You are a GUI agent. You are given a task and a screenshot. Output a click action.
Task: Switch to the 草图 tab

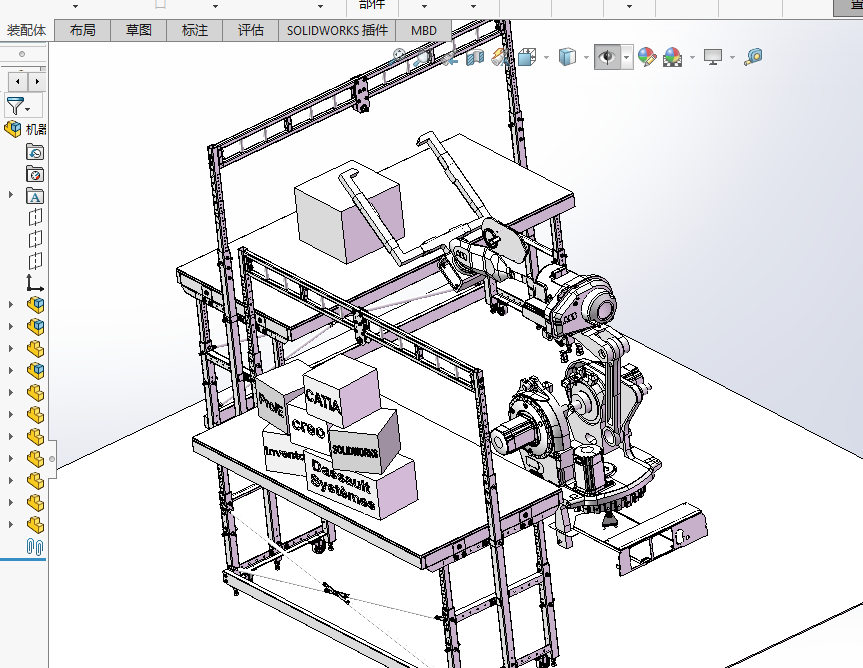139,30
